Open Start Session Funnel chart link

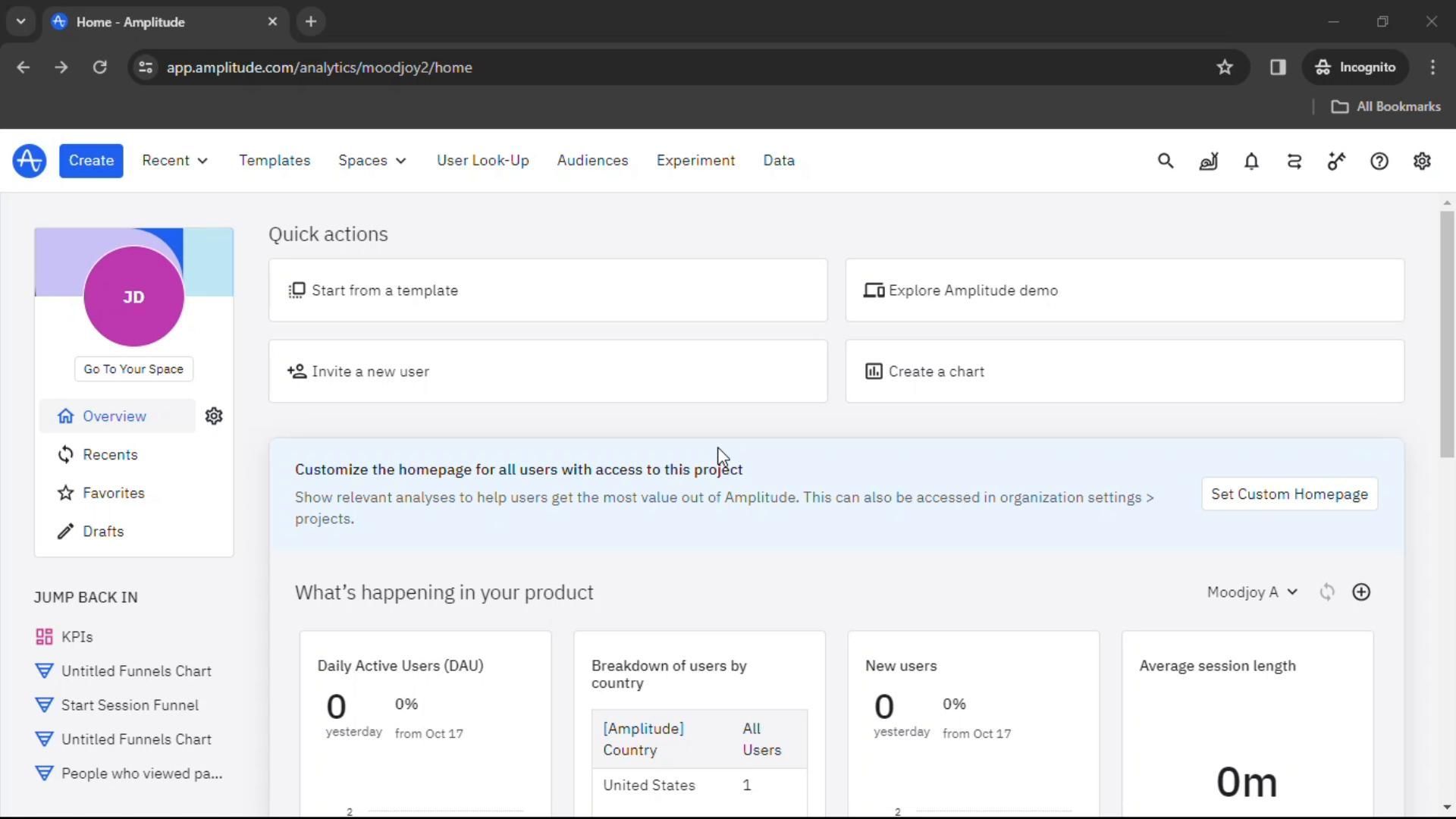pyautogui.click(x=130, y=705)
